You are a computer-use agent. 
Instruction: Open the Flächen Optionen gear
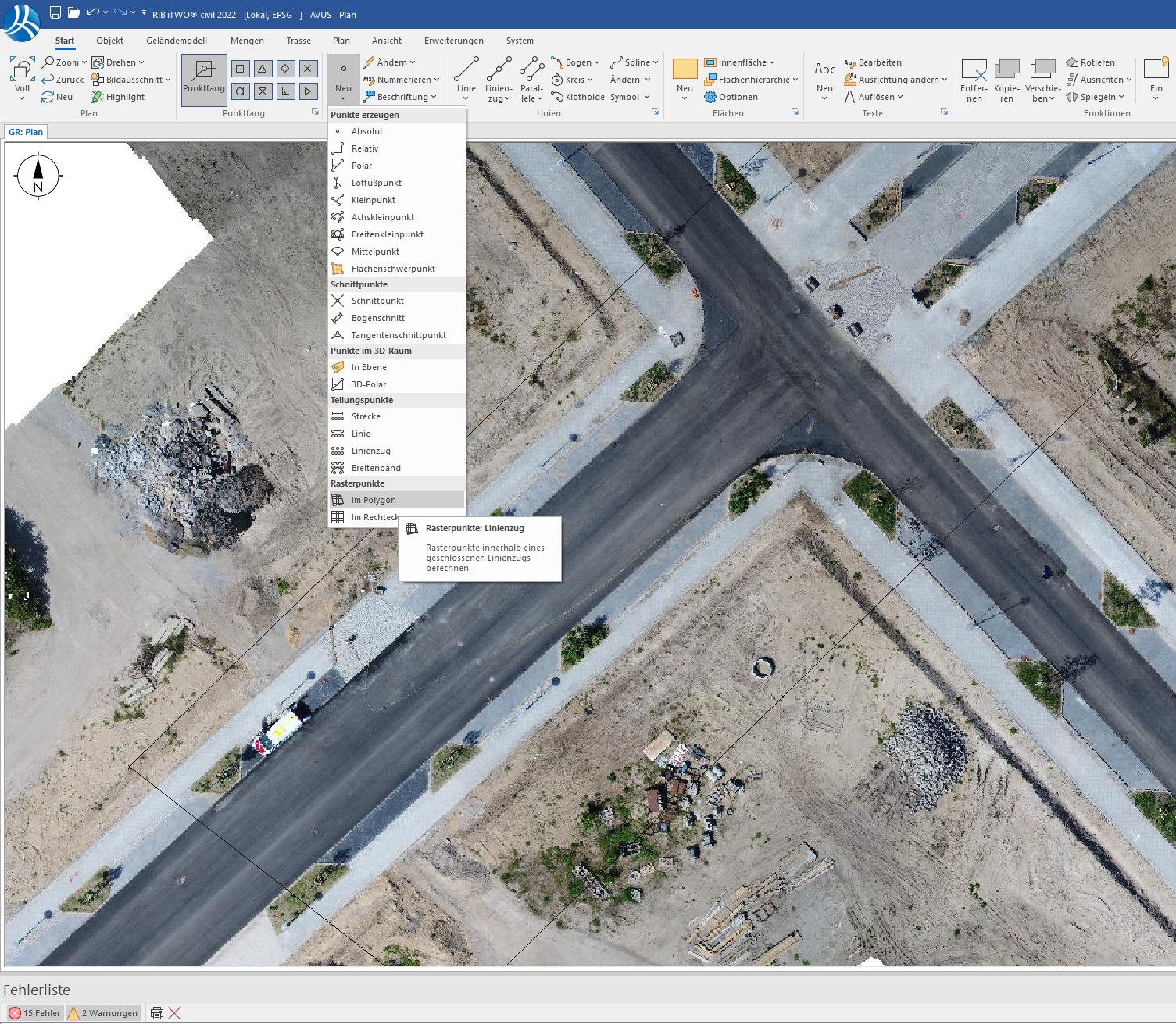[x=710, y=97]
